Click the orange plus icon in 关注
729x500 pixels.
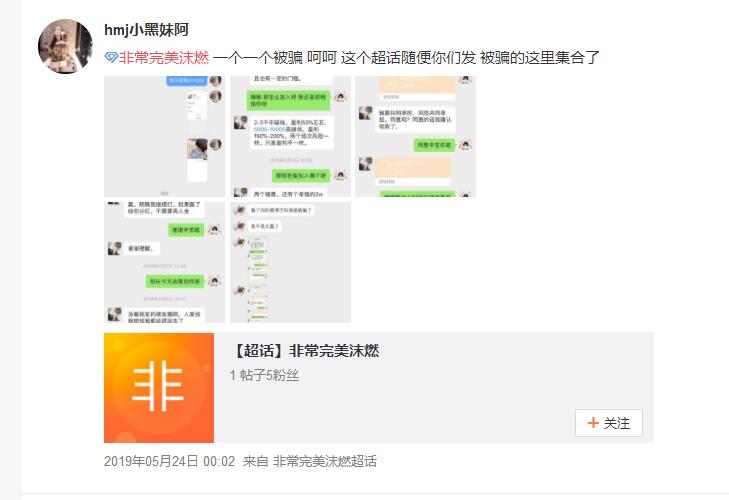593,423
